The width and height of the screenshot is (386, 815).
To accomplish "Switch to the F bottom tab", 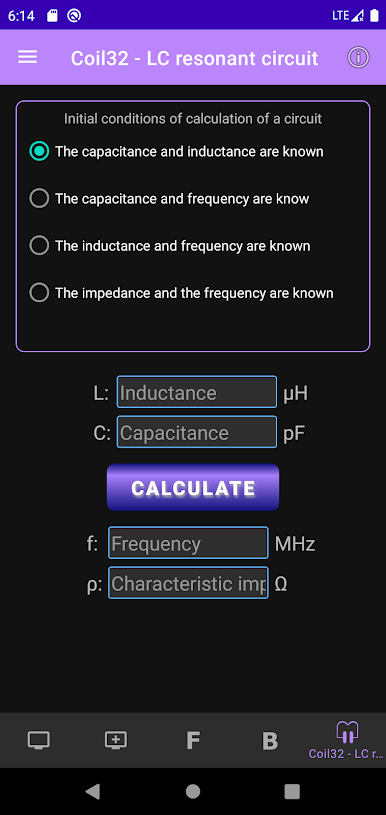I will point(193,741).
